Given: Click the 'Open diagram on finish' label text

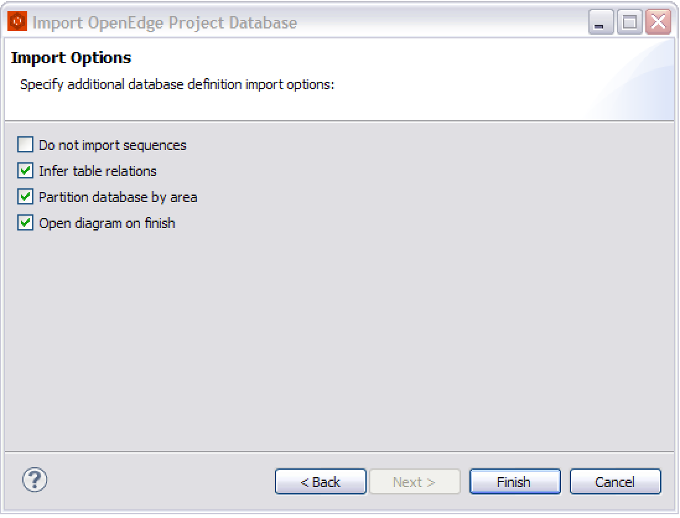Looking at the screenshot, I should tap(107, 223).
